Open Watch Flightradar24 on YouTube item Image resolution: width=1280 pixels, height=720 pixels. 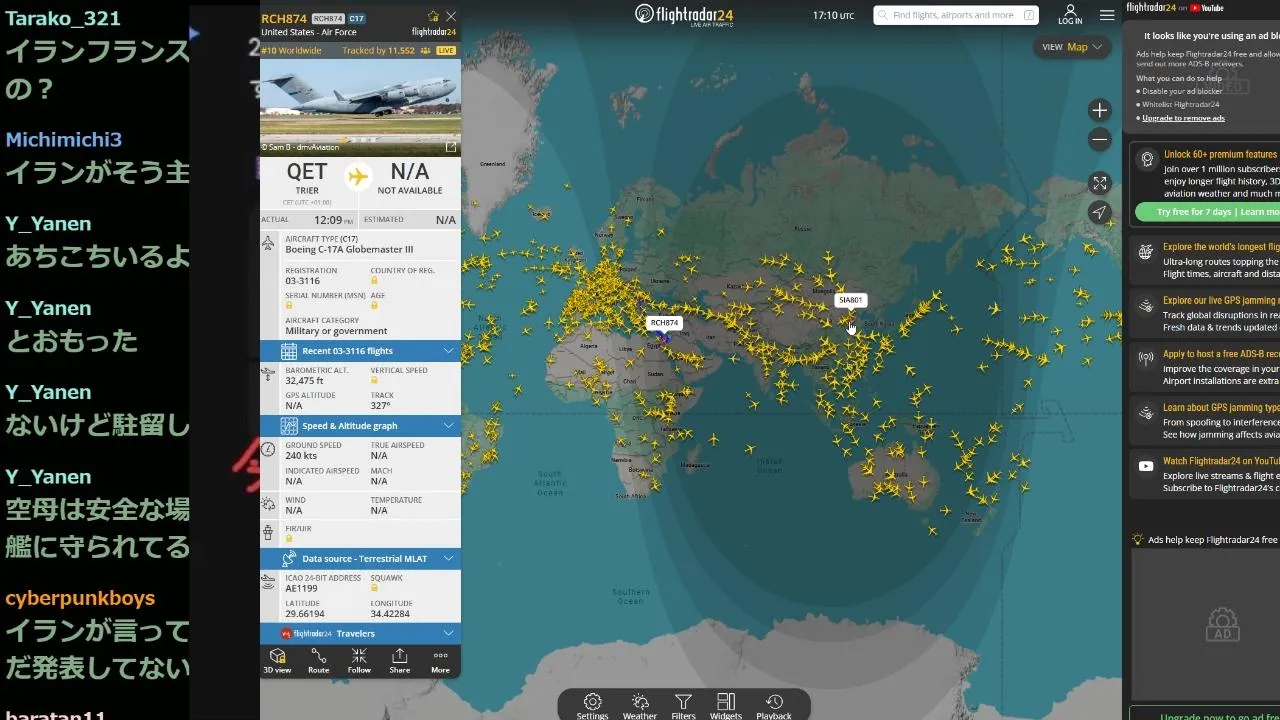click(x=1205, y=475)
